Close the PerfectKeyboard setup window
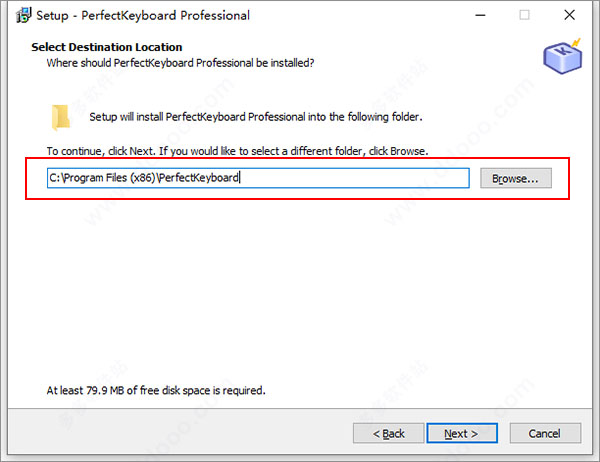 (569, 15)
